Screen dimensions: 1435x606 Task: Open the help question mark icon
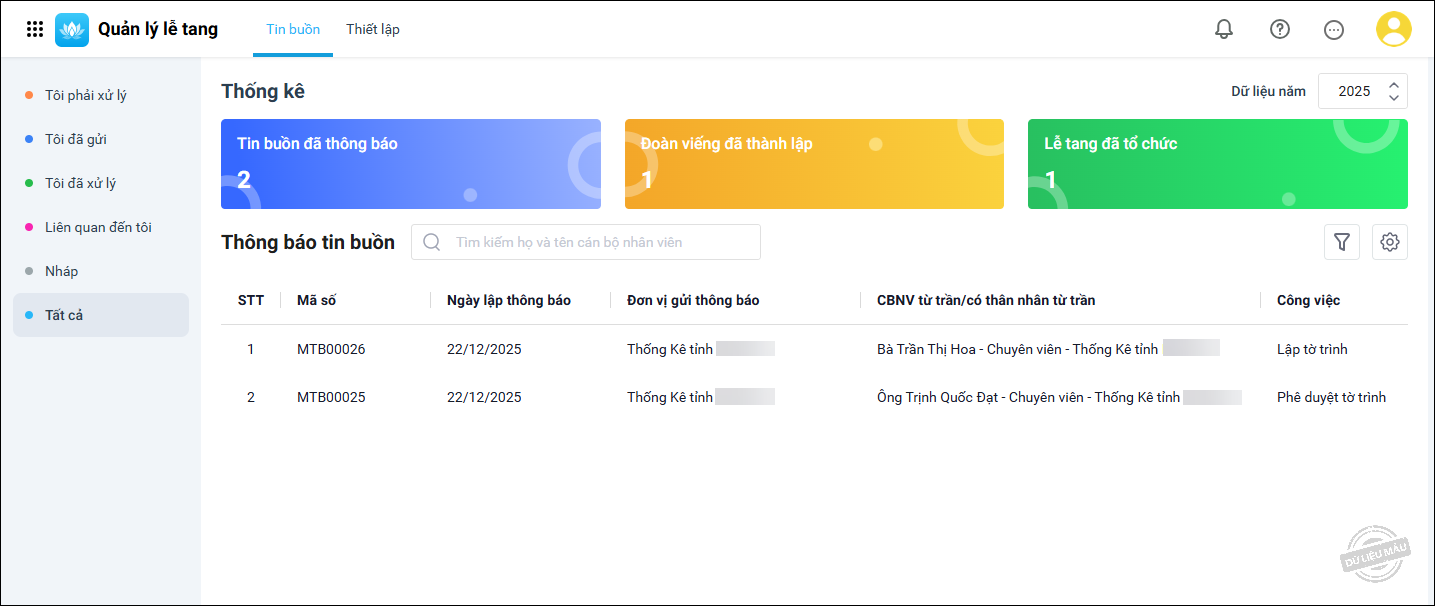[x=1279, y=30]
